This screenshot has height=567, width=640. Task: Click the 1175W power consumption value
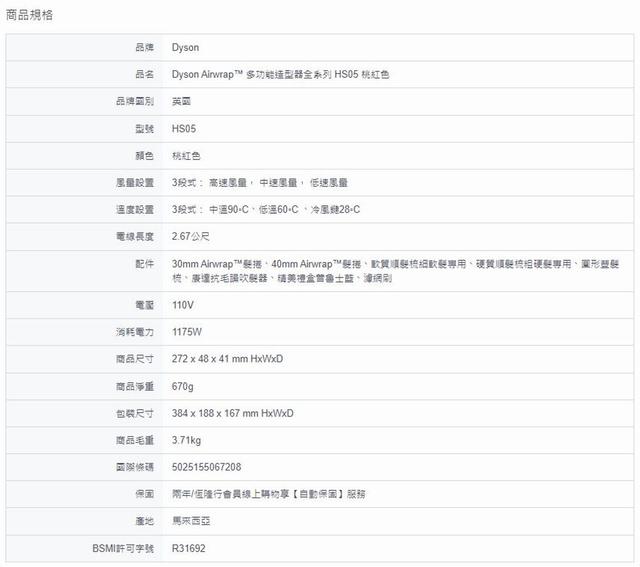[x=187, y=331]
